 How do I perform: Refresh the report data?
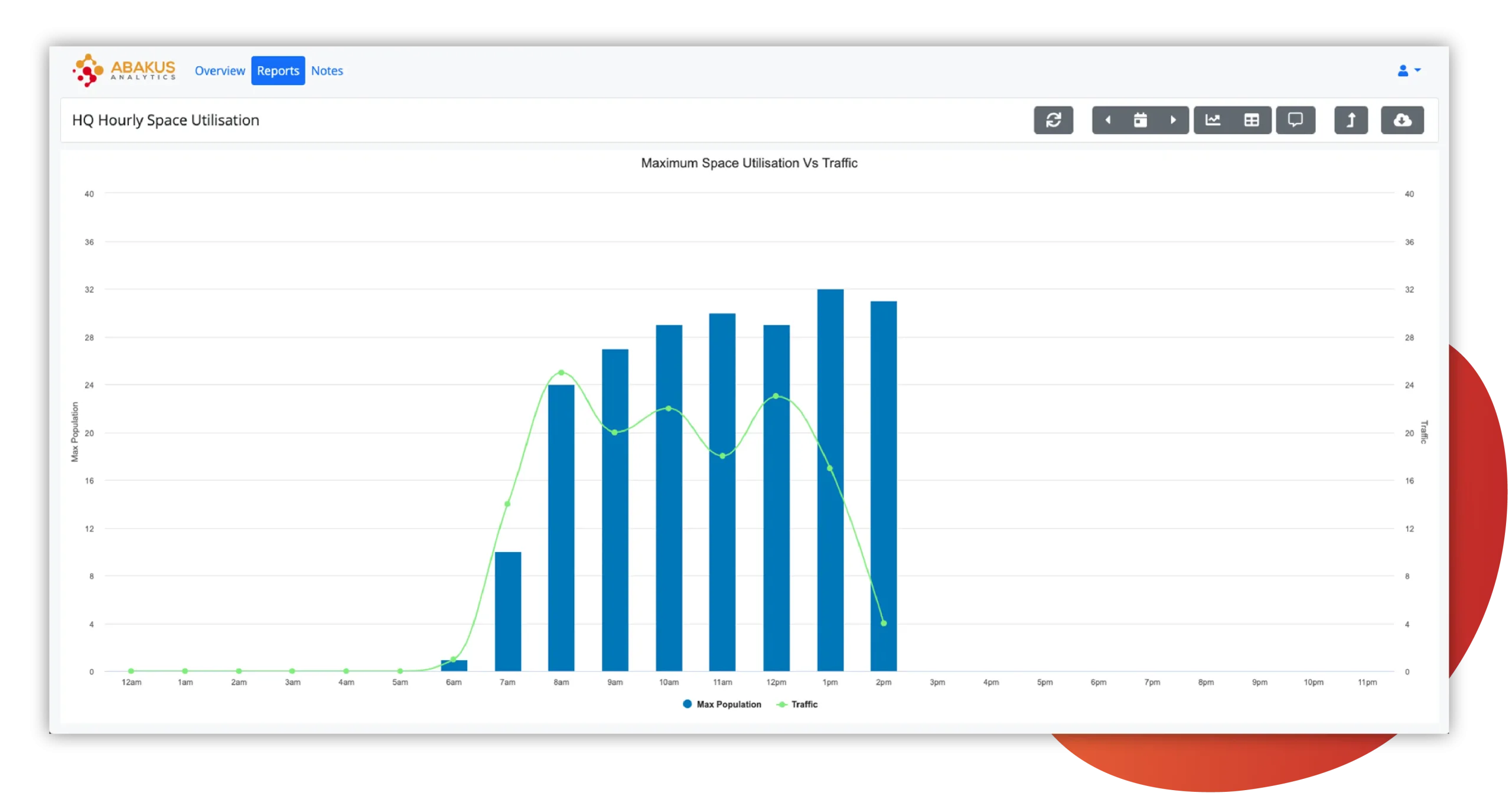[x=1055, y=120]
